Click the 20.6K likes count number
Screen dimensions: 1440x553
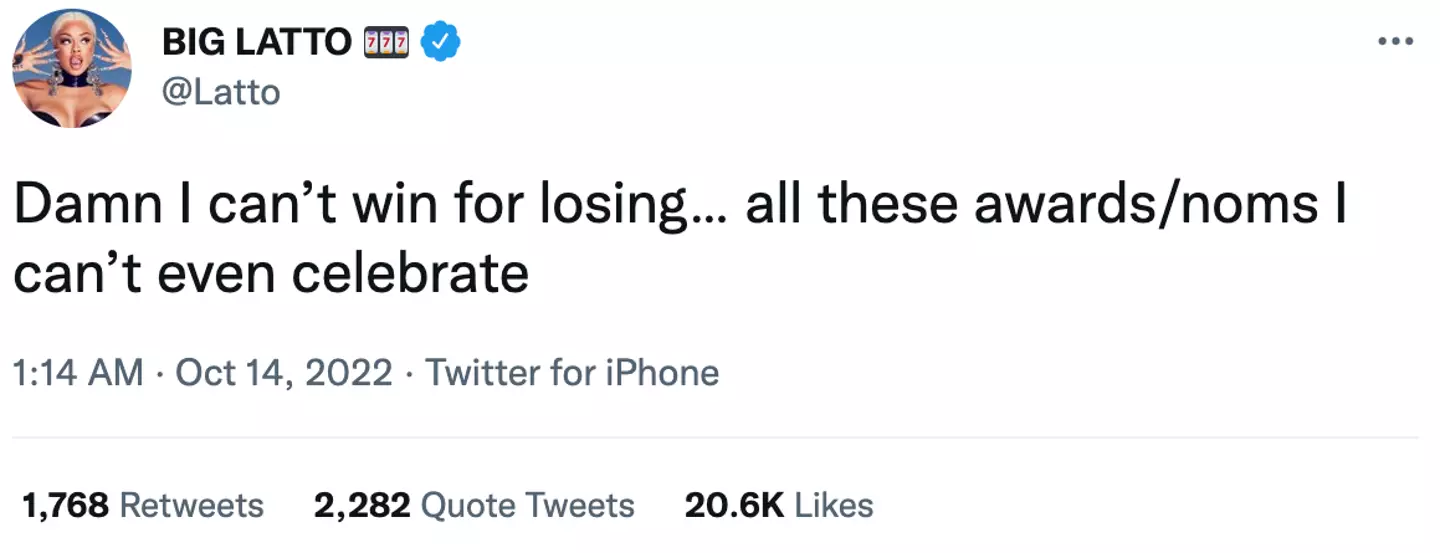[733, 505]
